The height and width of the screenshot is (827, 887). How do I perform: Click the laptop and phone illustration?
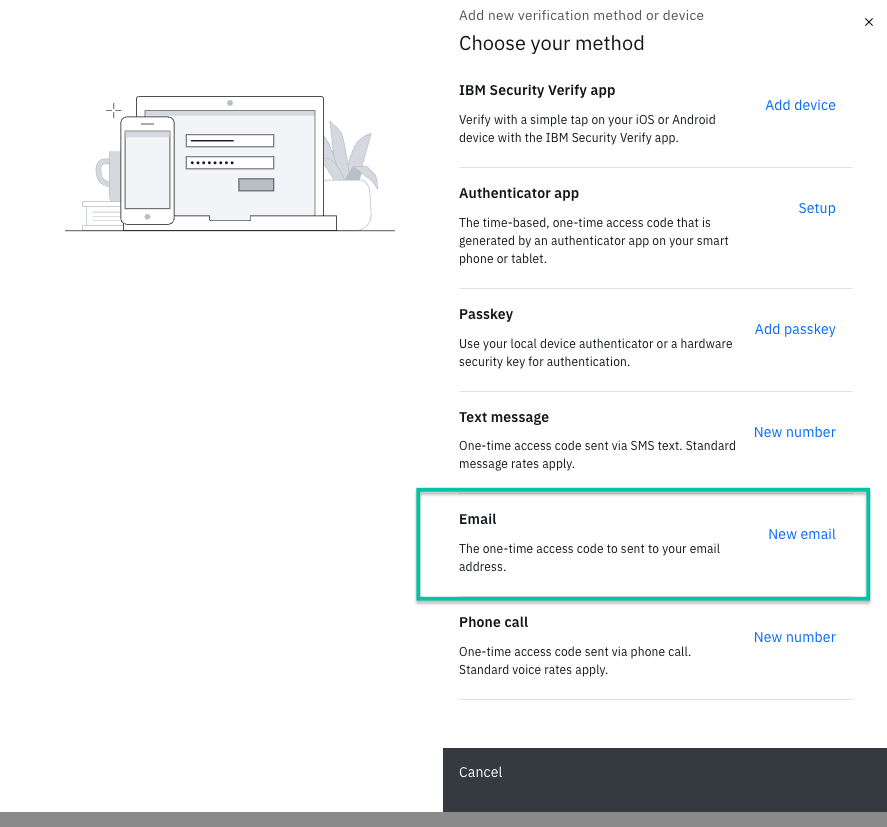tap(230, 163)
